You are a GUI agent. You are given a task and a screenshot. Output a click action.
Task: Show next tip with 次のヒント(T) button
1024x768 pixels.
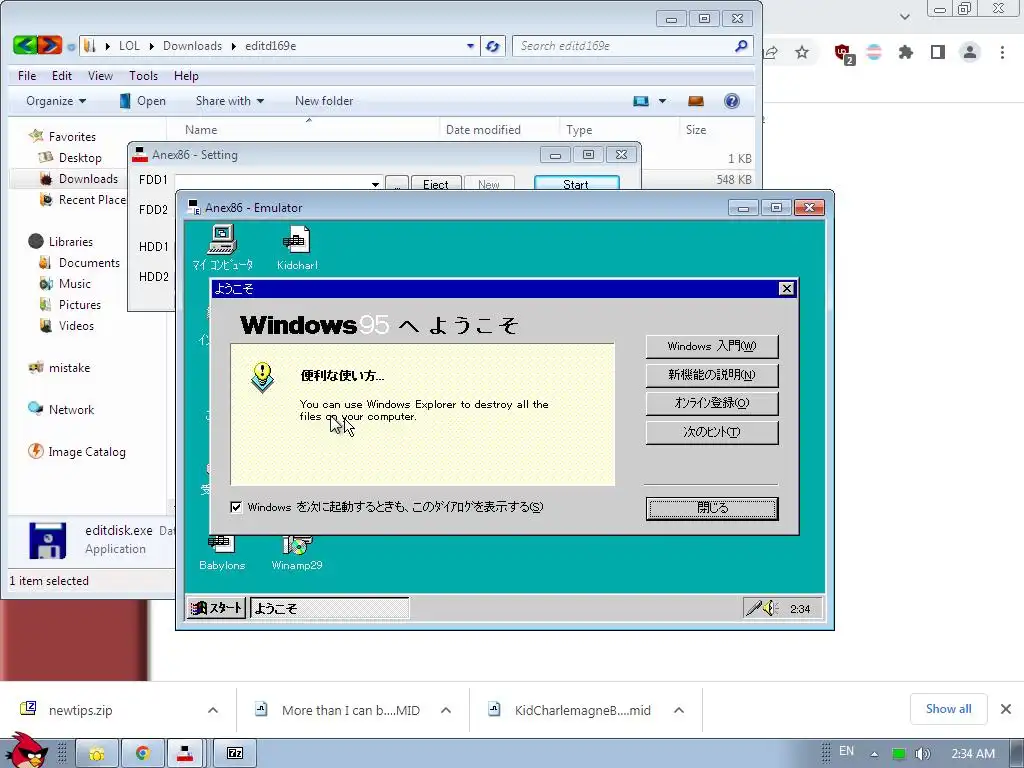tap(712, 432)
